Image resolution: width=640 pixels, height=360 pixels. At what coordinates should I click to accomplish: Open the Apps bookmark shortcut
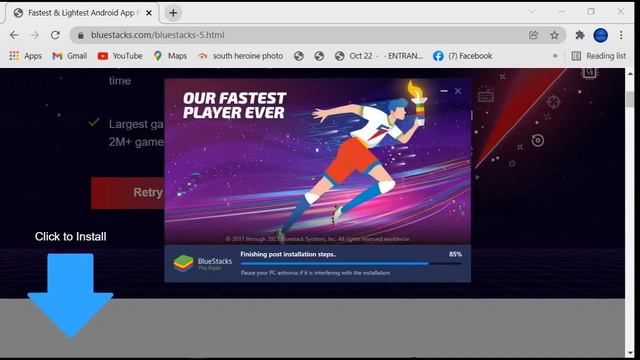(x=25, y=56)
